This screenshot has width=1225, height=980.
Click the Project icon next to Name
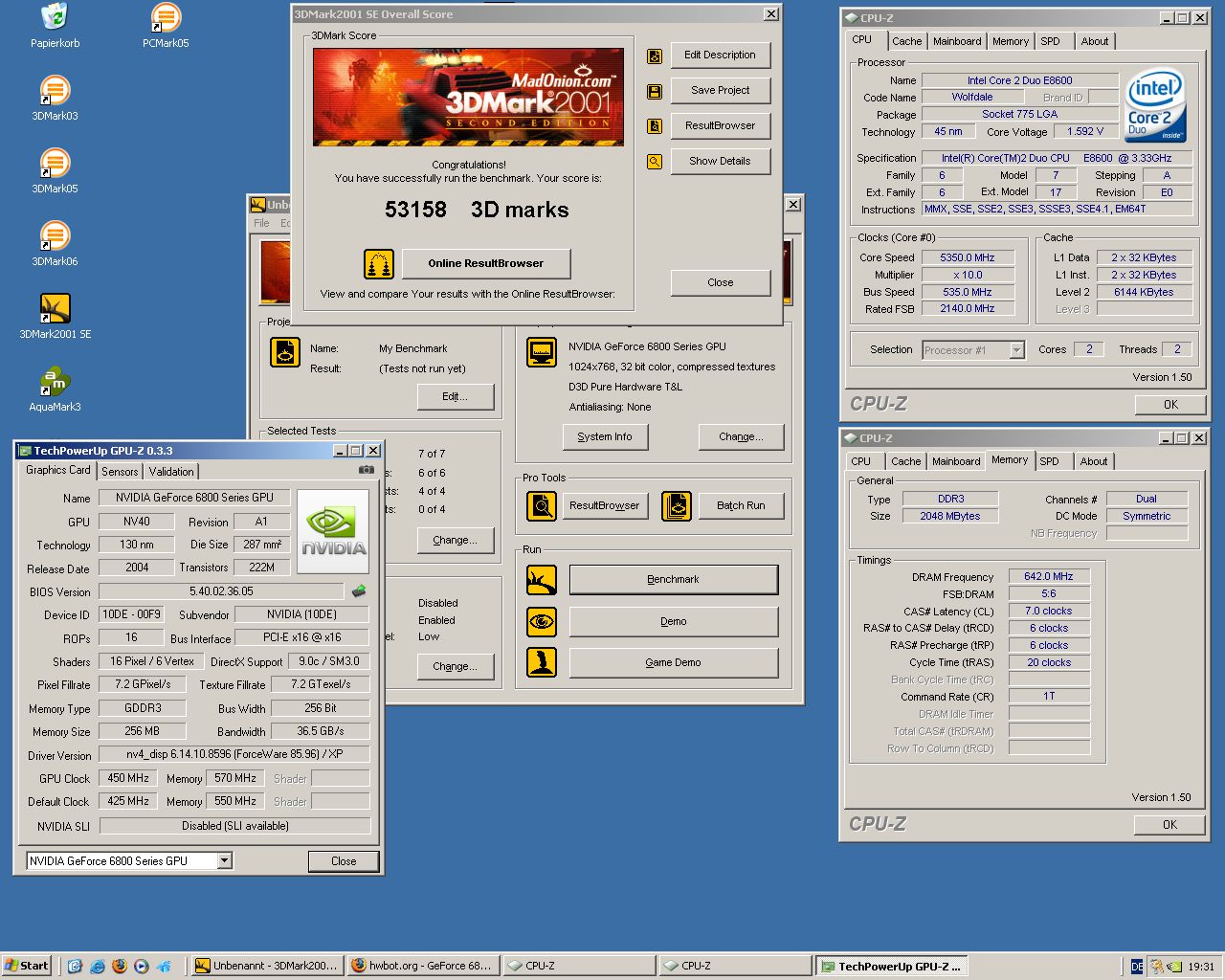click(x=285, y=353)
